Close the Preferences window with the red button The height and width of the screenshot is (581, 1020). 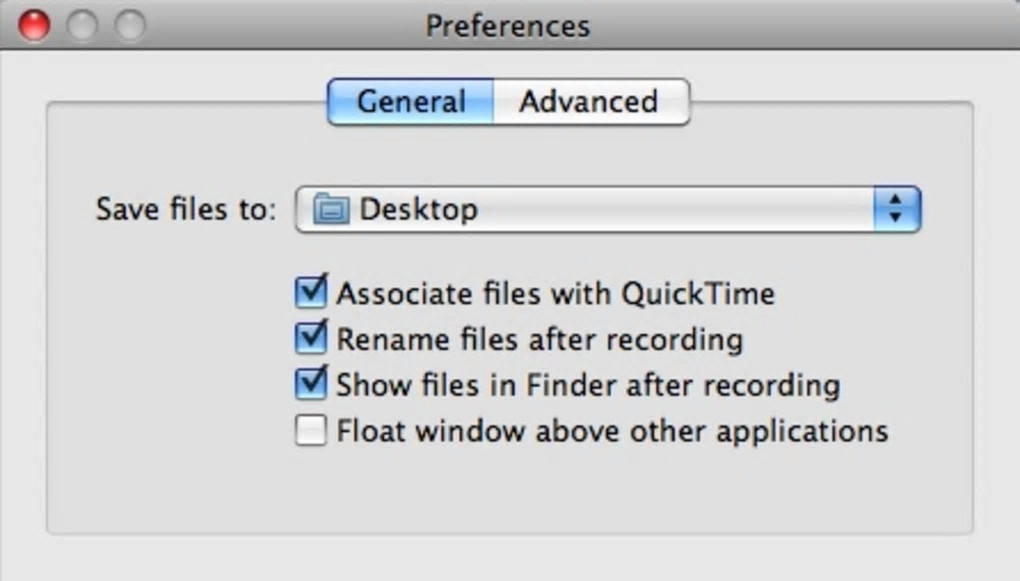click(35, 26)
